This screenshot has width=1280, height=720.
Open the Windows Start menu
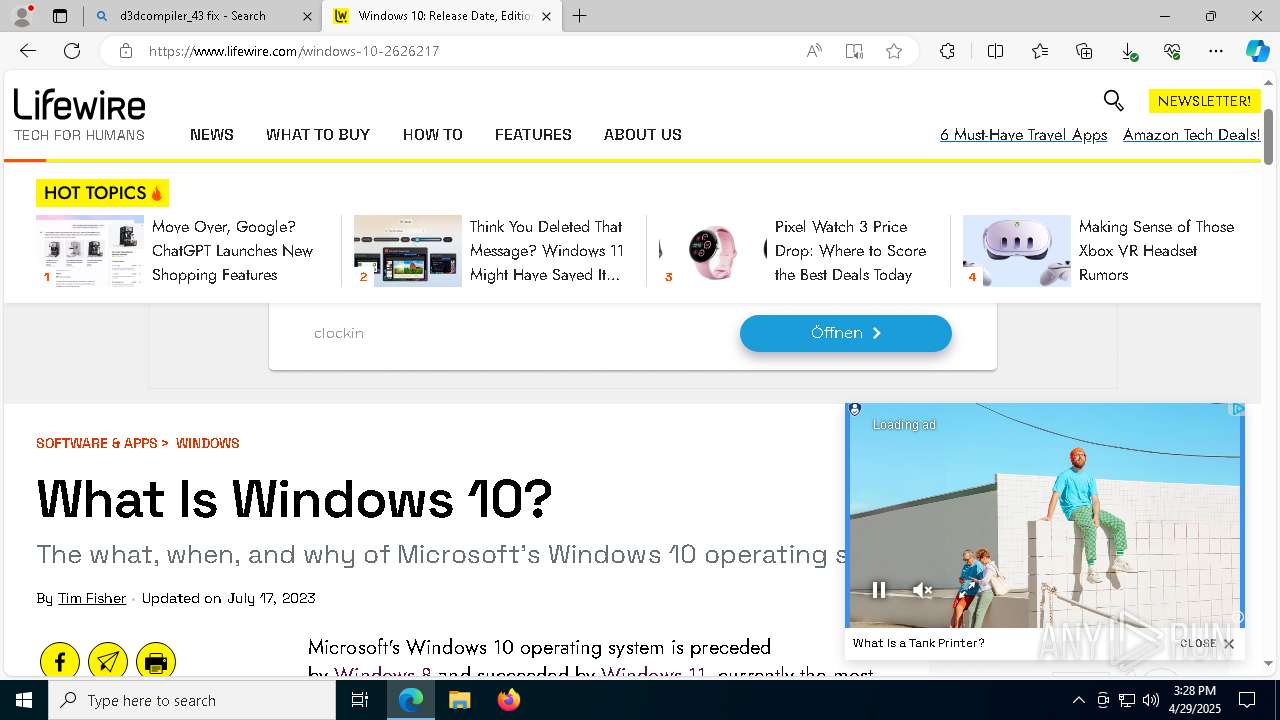(x=24, y=700)
